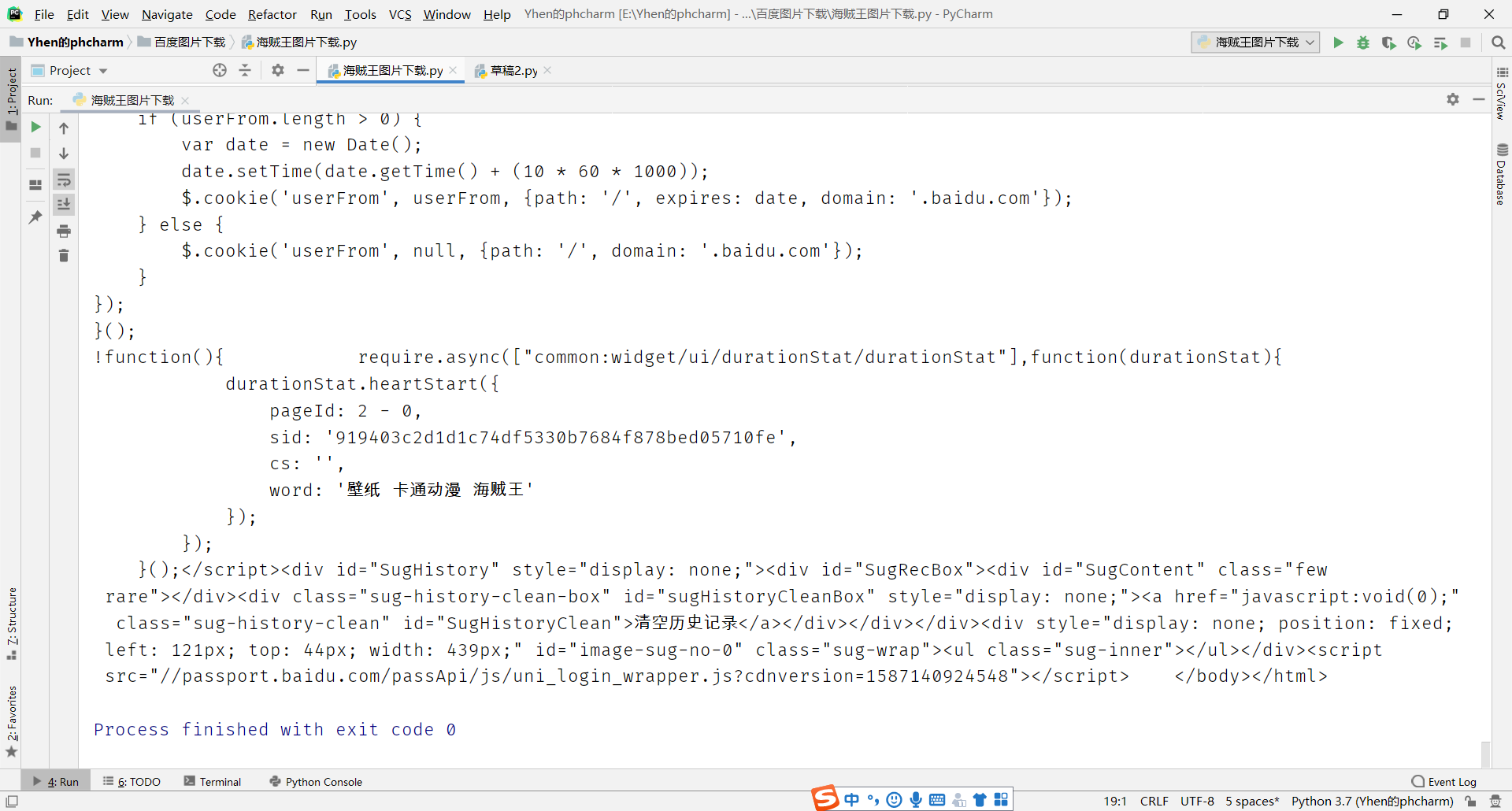Open the Python Console tool window
Viewport: 1512px width, 811px height.
click(316, 782)
